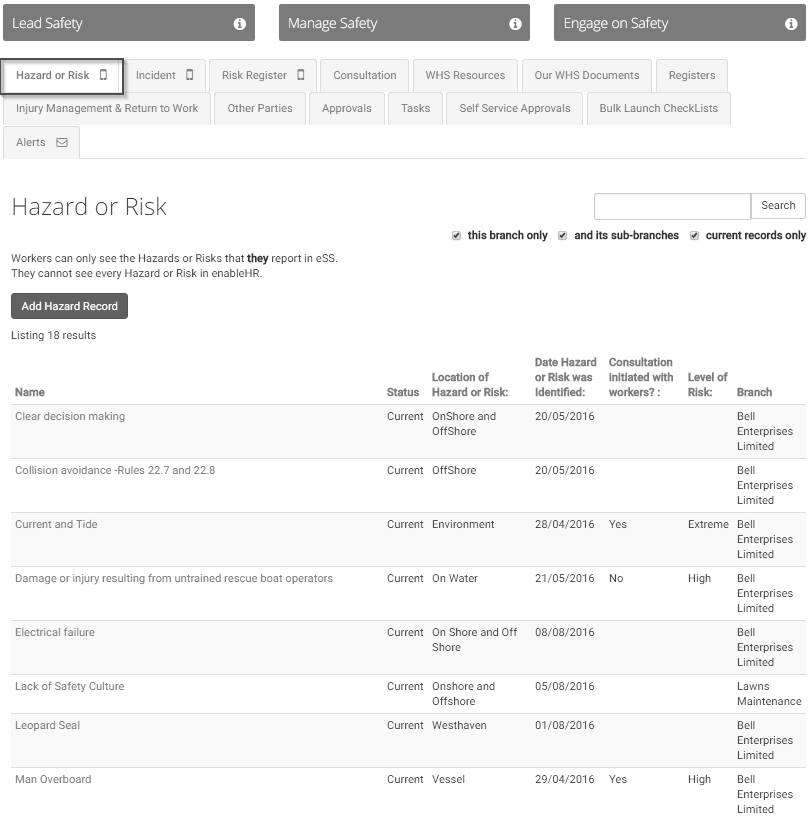Click 'Listing 18 results' text
810x816 pixels.
point(54,336)
